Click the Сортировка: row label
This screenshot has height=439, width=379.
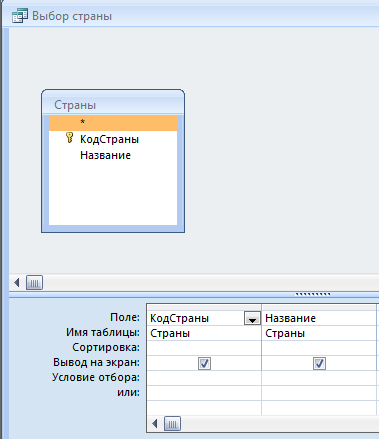(106, 347)
